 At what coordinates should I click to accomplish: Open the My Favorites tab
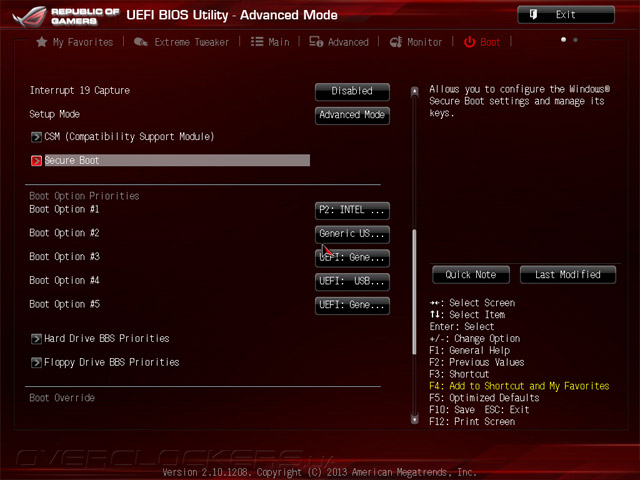pyautogui.click(x=75, y=42)
